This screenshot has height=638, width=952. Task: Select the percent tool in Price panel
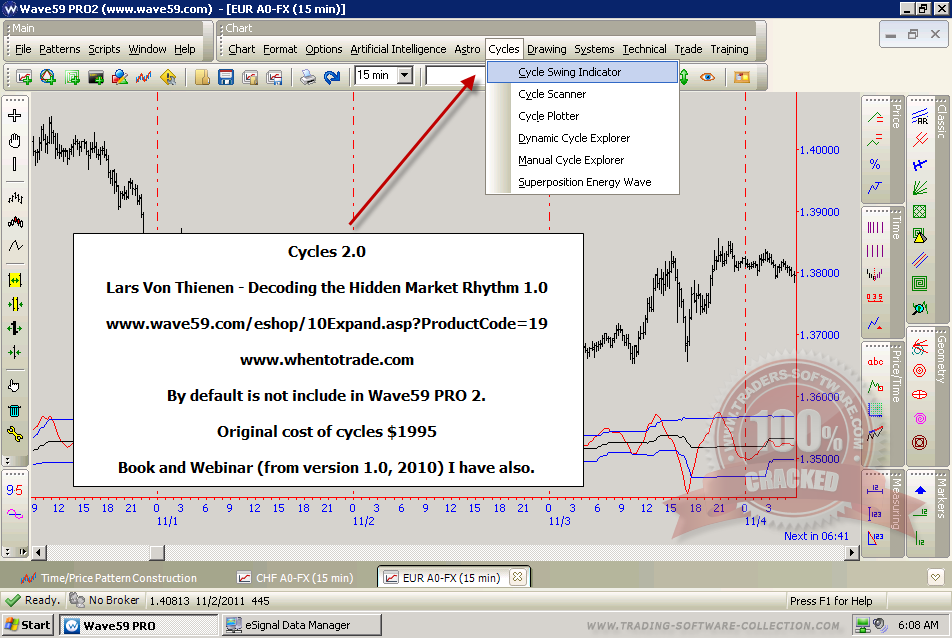coord(875,164)
